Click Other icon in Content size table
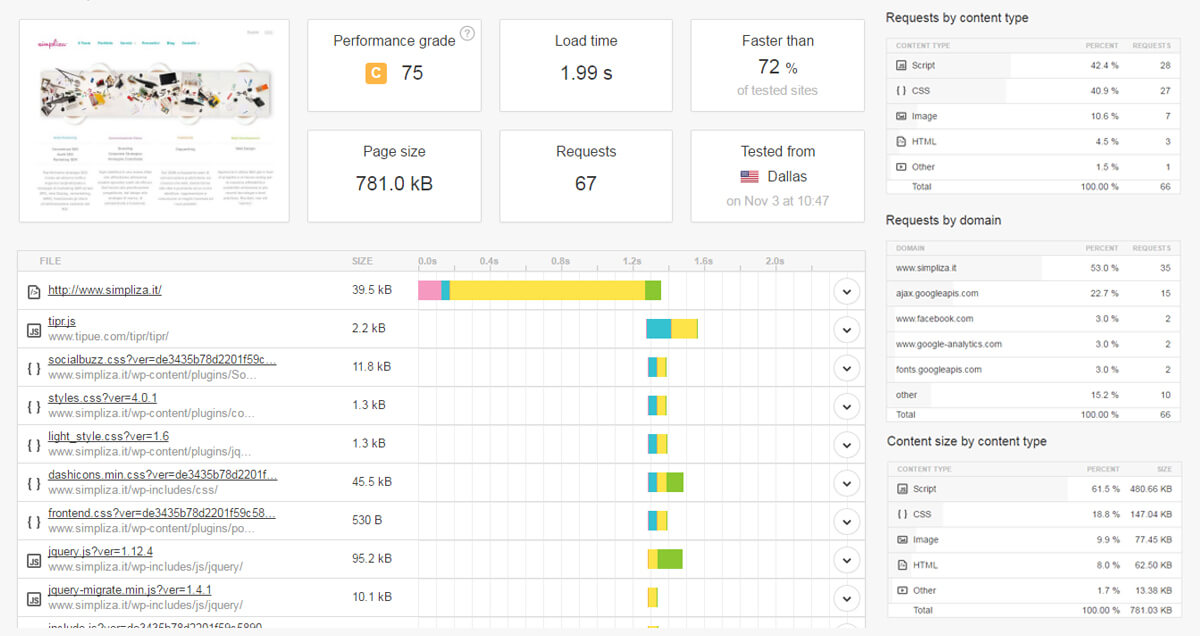Viewport: 1200px width, 636px height. point(902,590)
